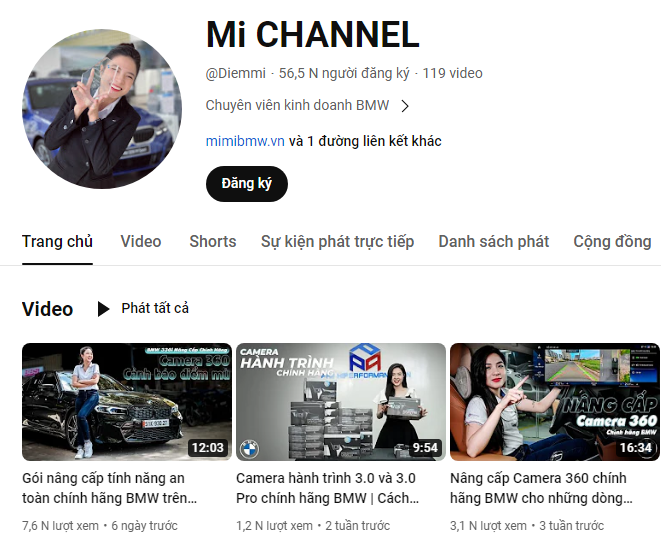
Task: Show 'và 1 đường liên kết khác' links
Action: [x=365, y=141]
